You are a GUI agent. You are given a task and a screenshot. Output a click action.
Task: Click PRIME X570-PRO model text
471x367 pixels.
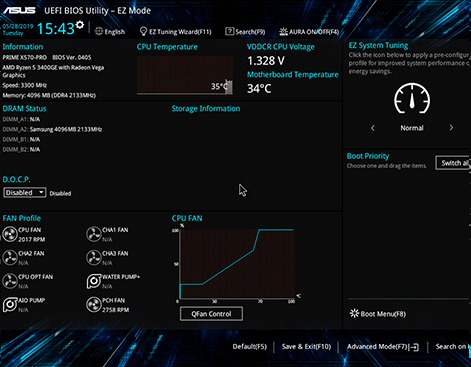pos(25,57)
